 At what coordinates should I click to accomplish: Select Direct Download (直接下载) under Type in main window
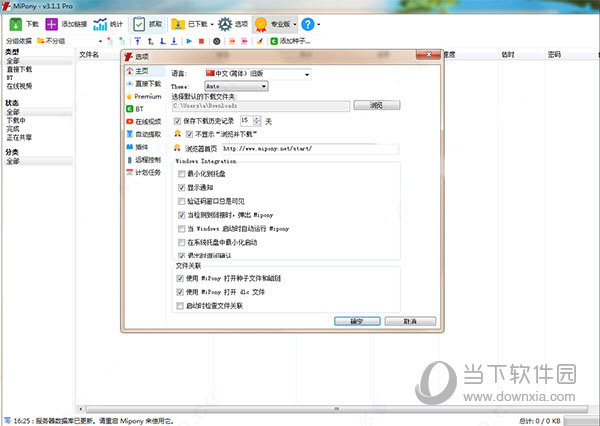(x=20, y=69)
